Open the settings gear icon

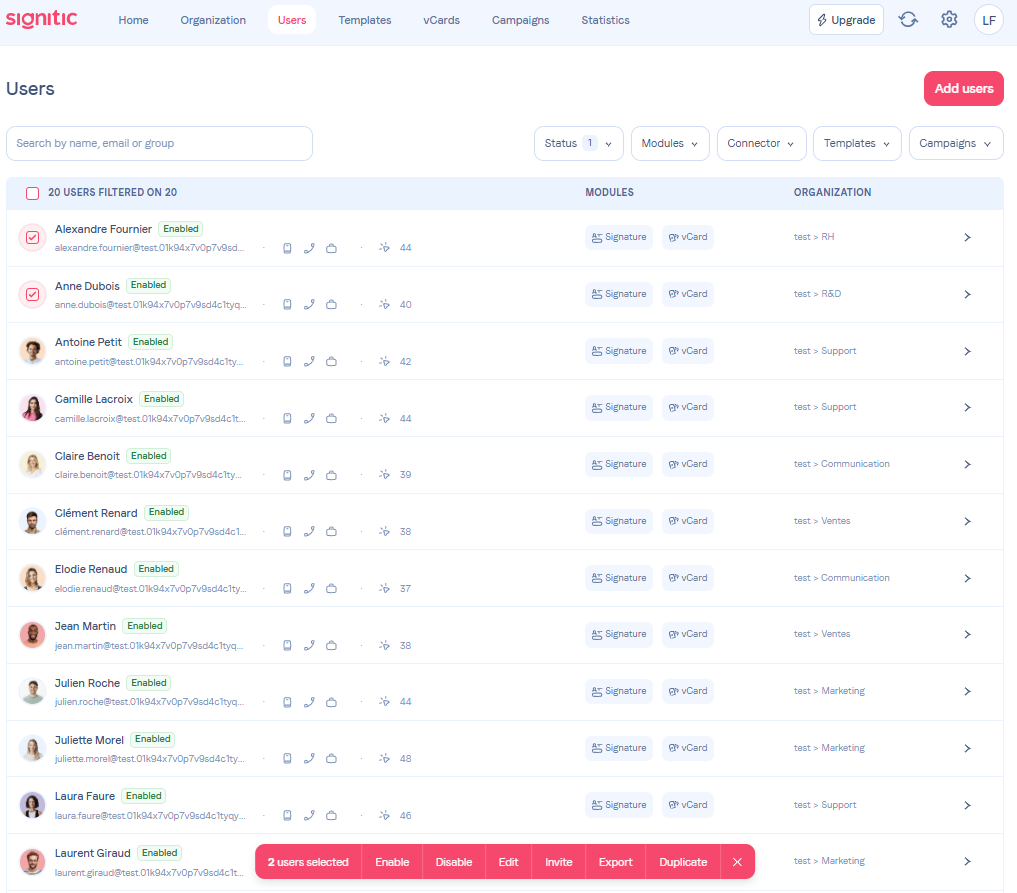949,20
